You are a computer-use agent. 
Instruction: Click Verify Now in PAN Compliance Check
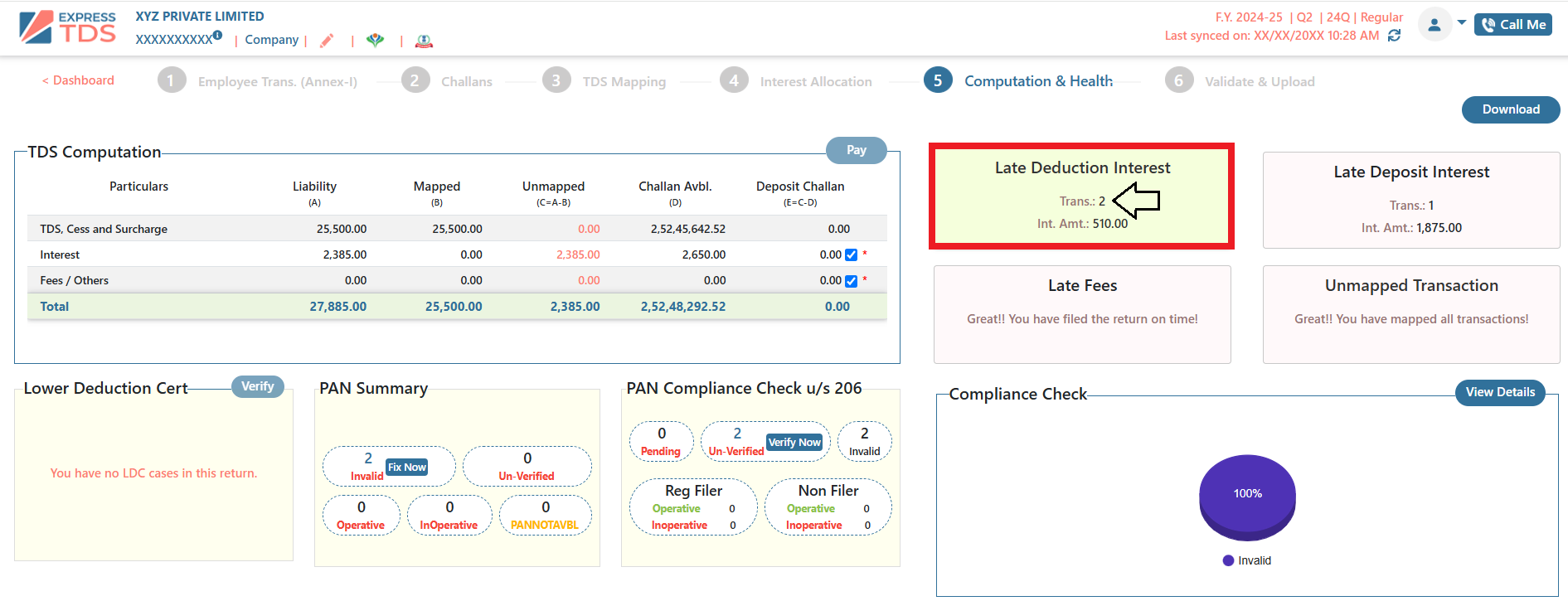coord(794,442)
